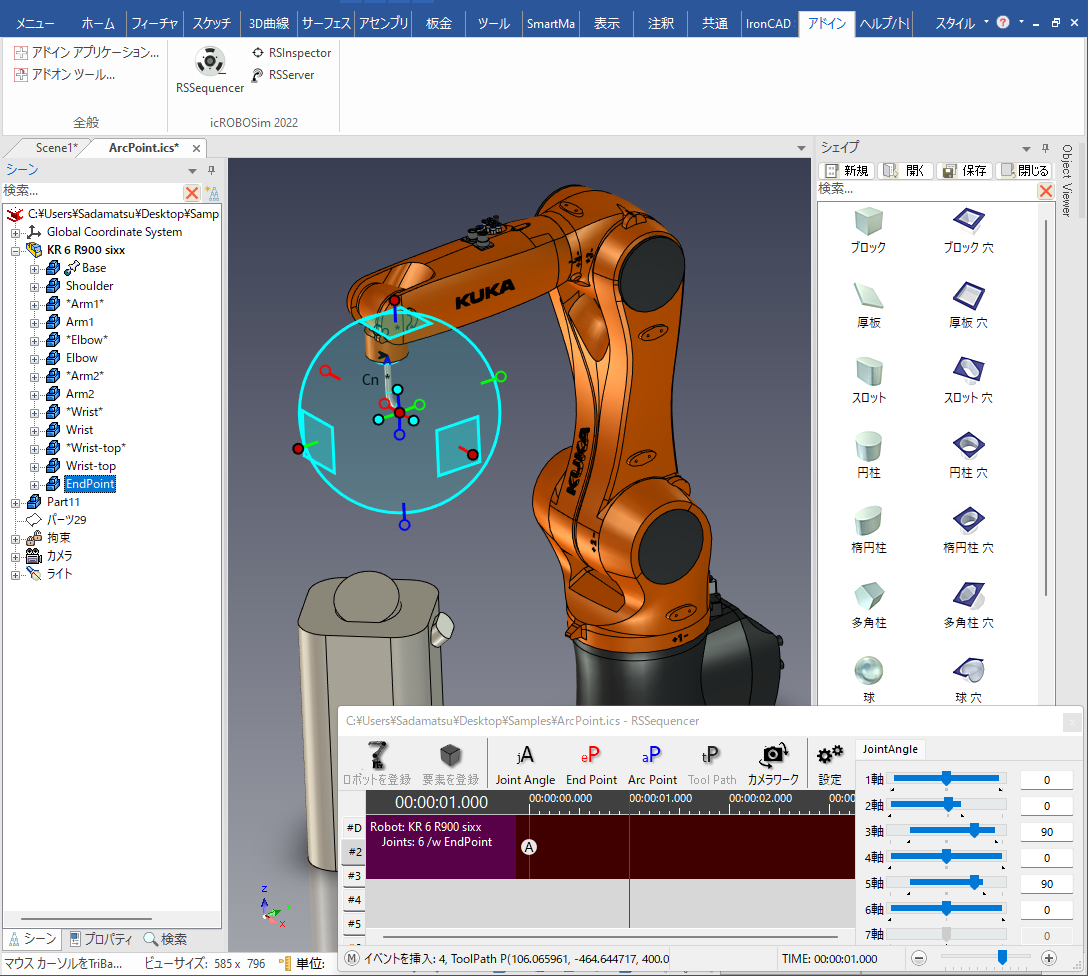Insert a Joint Angle event

[525, 765]
